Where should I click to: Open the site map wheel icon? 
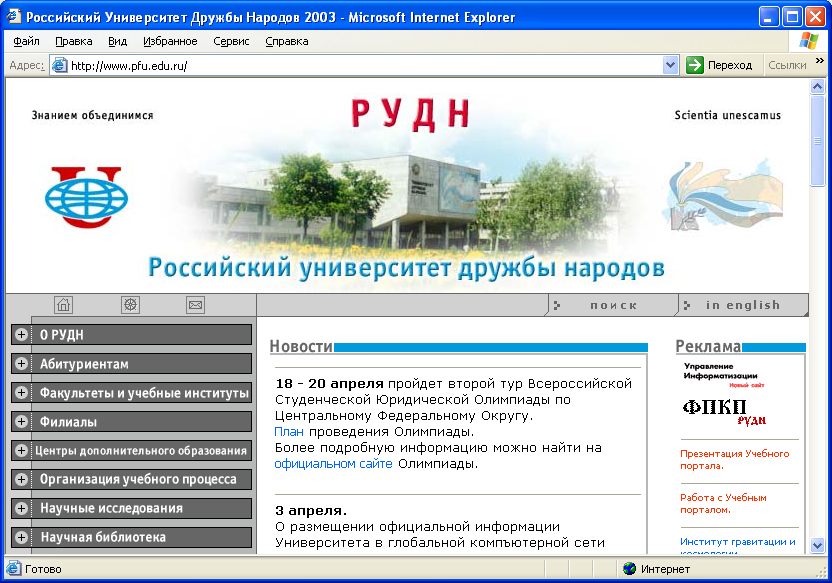(x=130, y=305)
